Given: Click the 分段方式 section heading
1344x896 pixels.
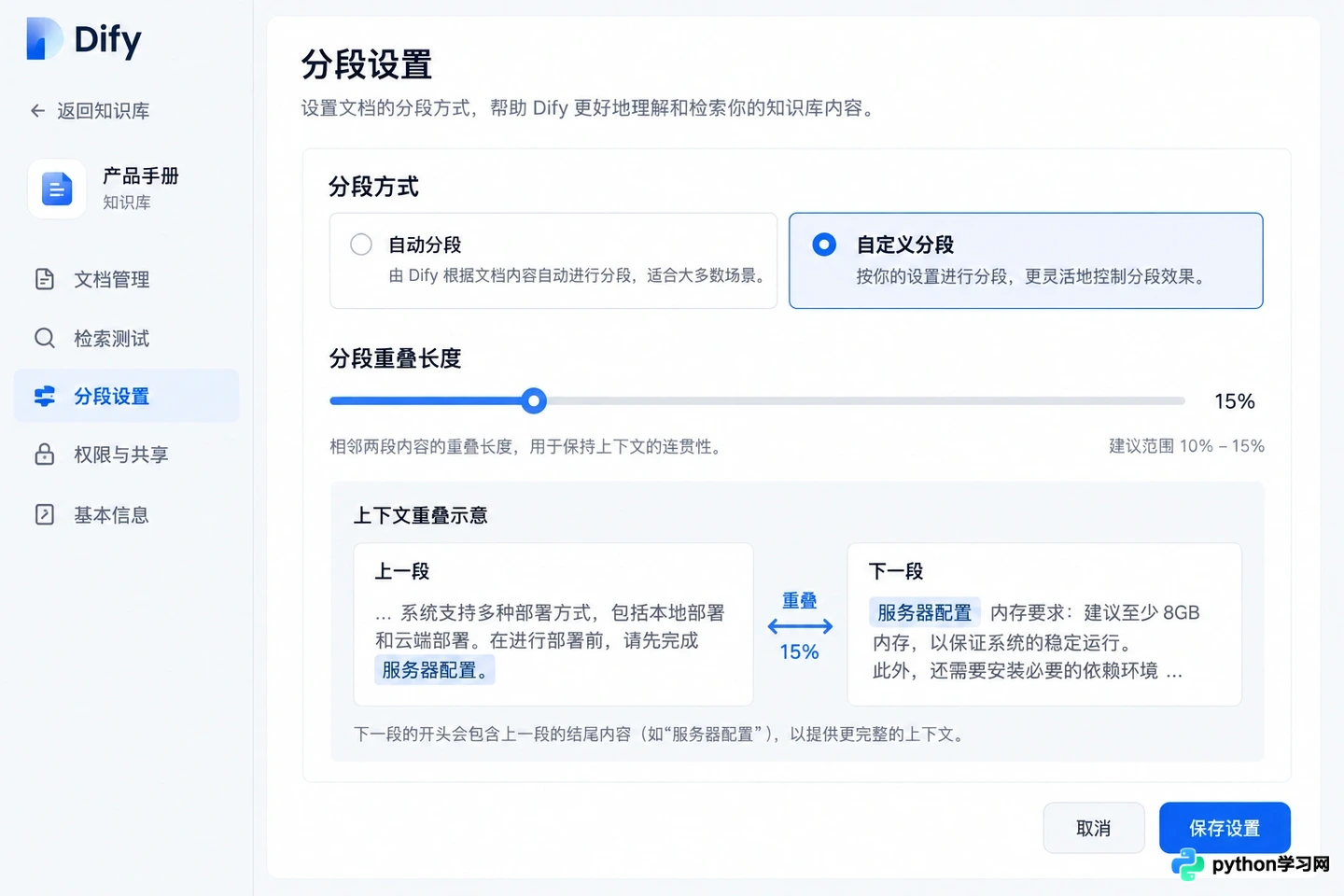Looking at the screenshot, I should coord(373,187).
